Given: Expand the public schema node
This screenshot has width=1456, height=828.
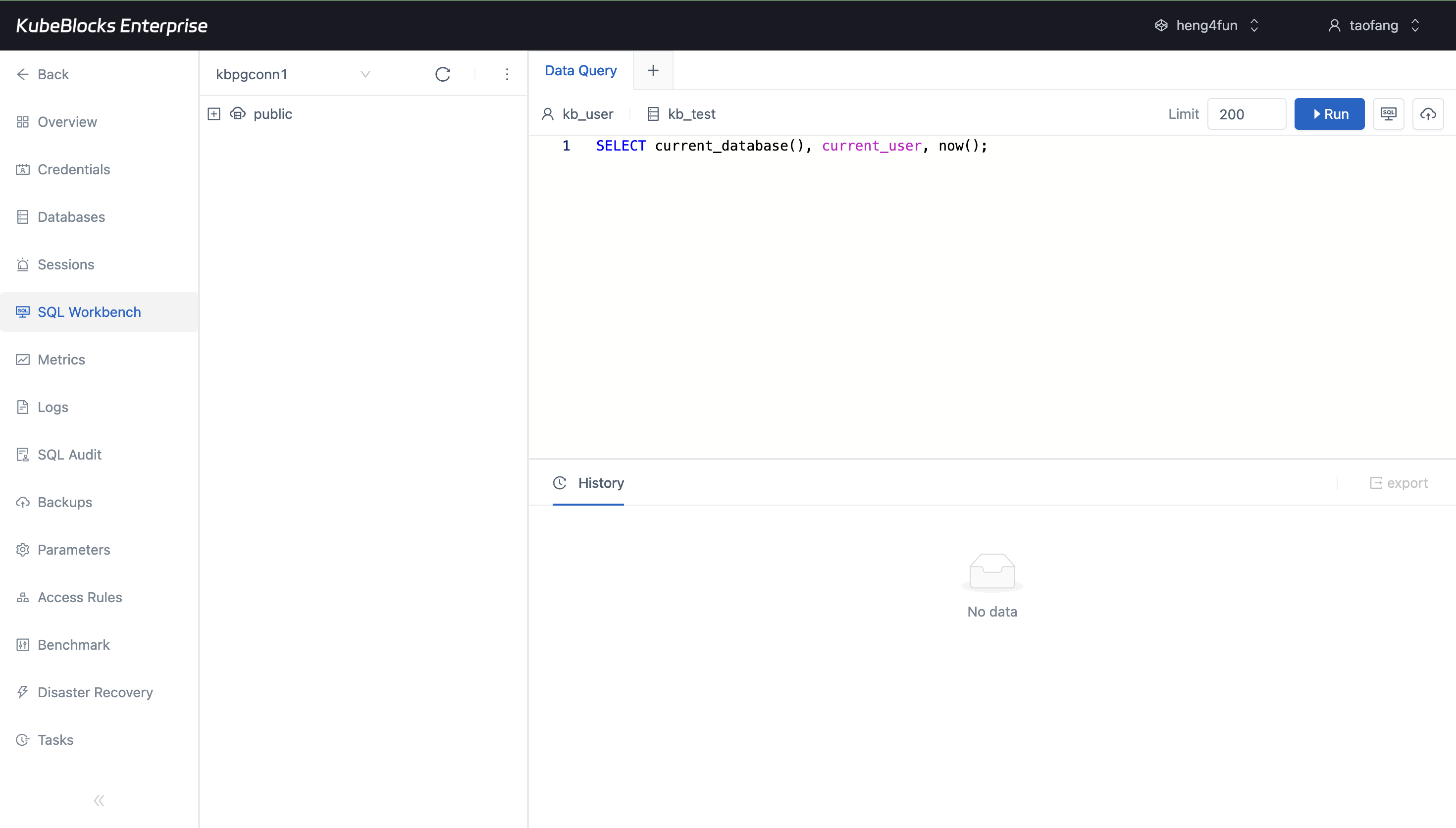Looking at the screenshot, I should (214, 113).
